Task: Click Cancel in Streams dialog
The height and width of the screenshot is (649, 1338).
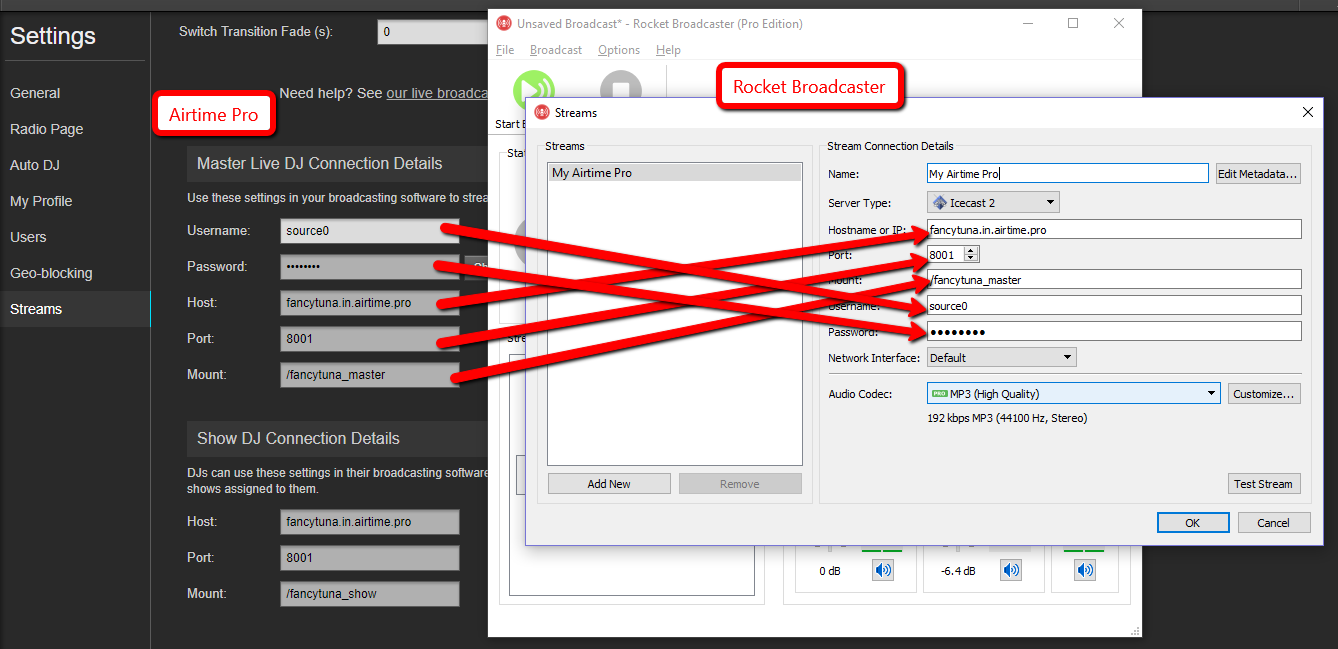Action: click(1273, 523)
